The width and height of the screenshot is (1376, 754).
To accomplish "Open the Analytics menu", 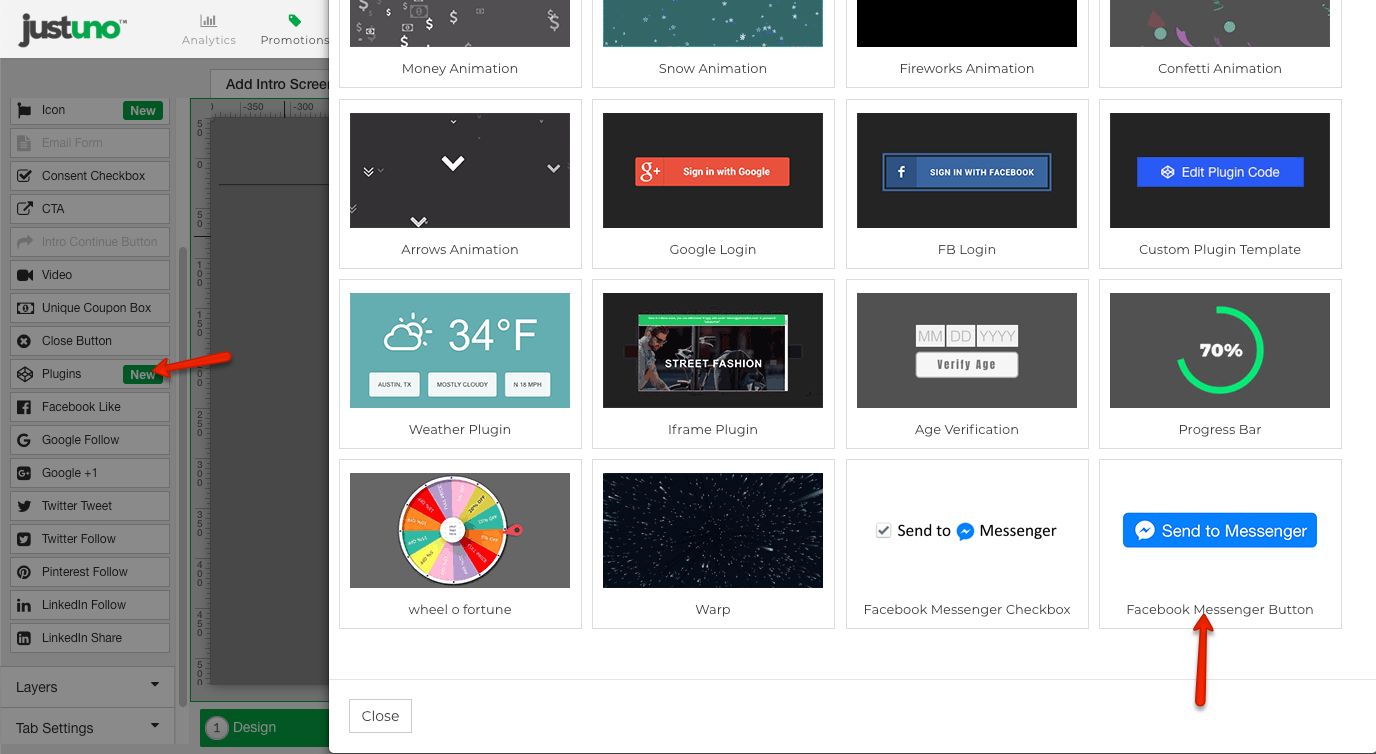I will click(x=209, y=30).
